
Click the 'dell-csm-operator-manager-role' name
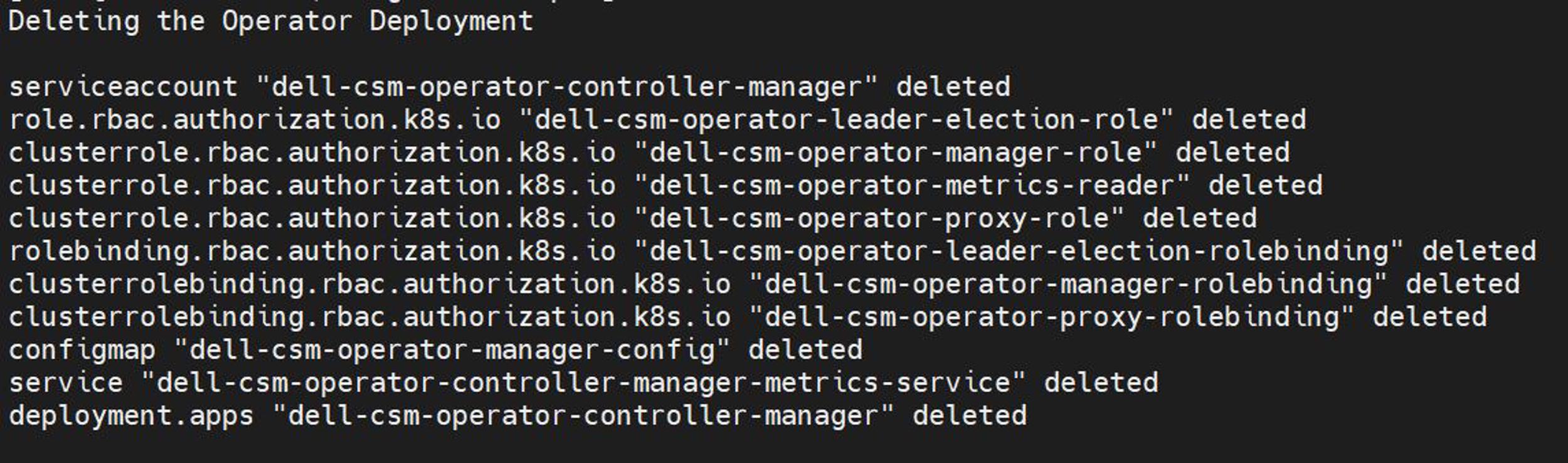pos(896,153)
